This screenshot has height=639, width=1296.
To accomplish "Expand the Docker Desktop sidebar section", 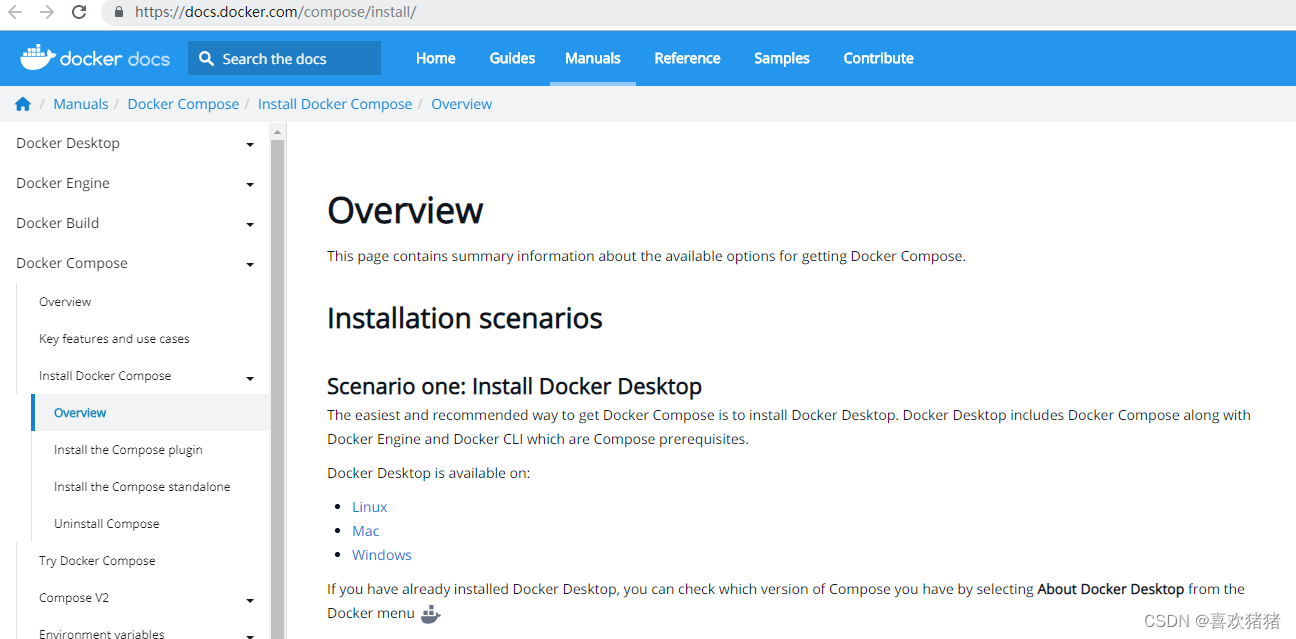I will coord(250,145).
